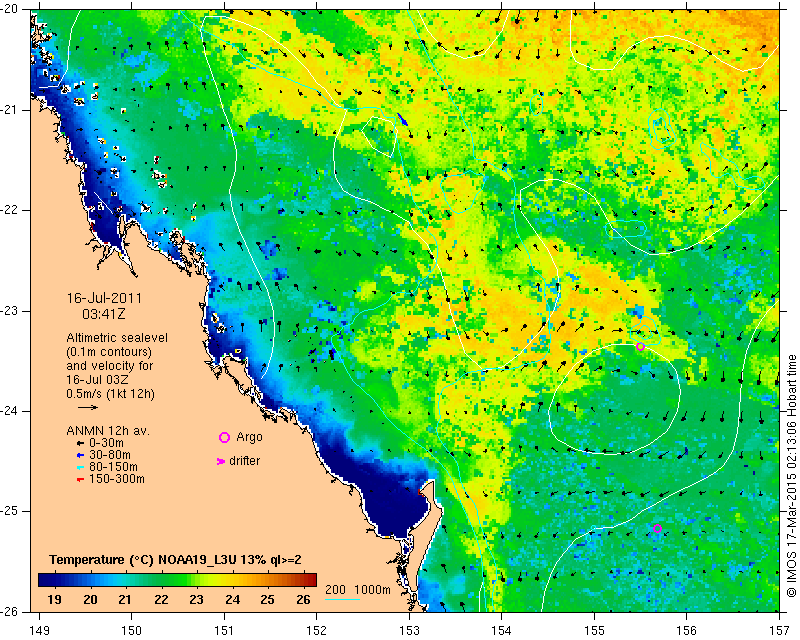Screen dimensions: 800x640
Task: Click the red ANMN marker at the coast near 25S
Action: [420, 492]
